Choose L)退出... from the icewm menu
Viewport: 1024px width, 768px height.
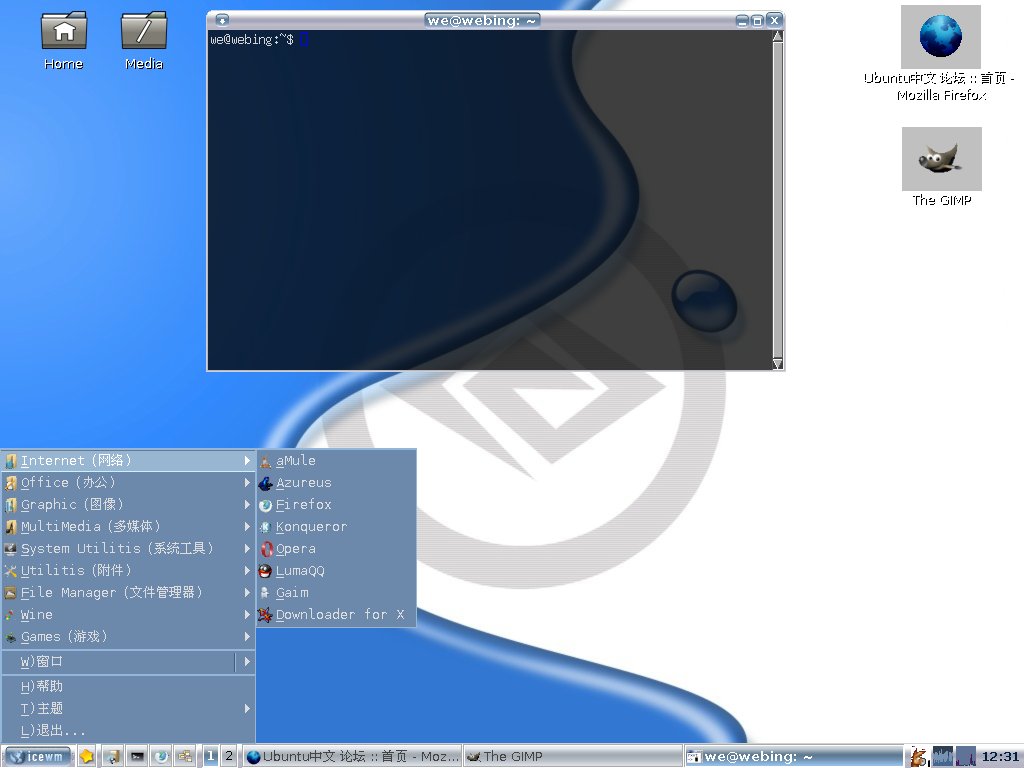point(128,730)
